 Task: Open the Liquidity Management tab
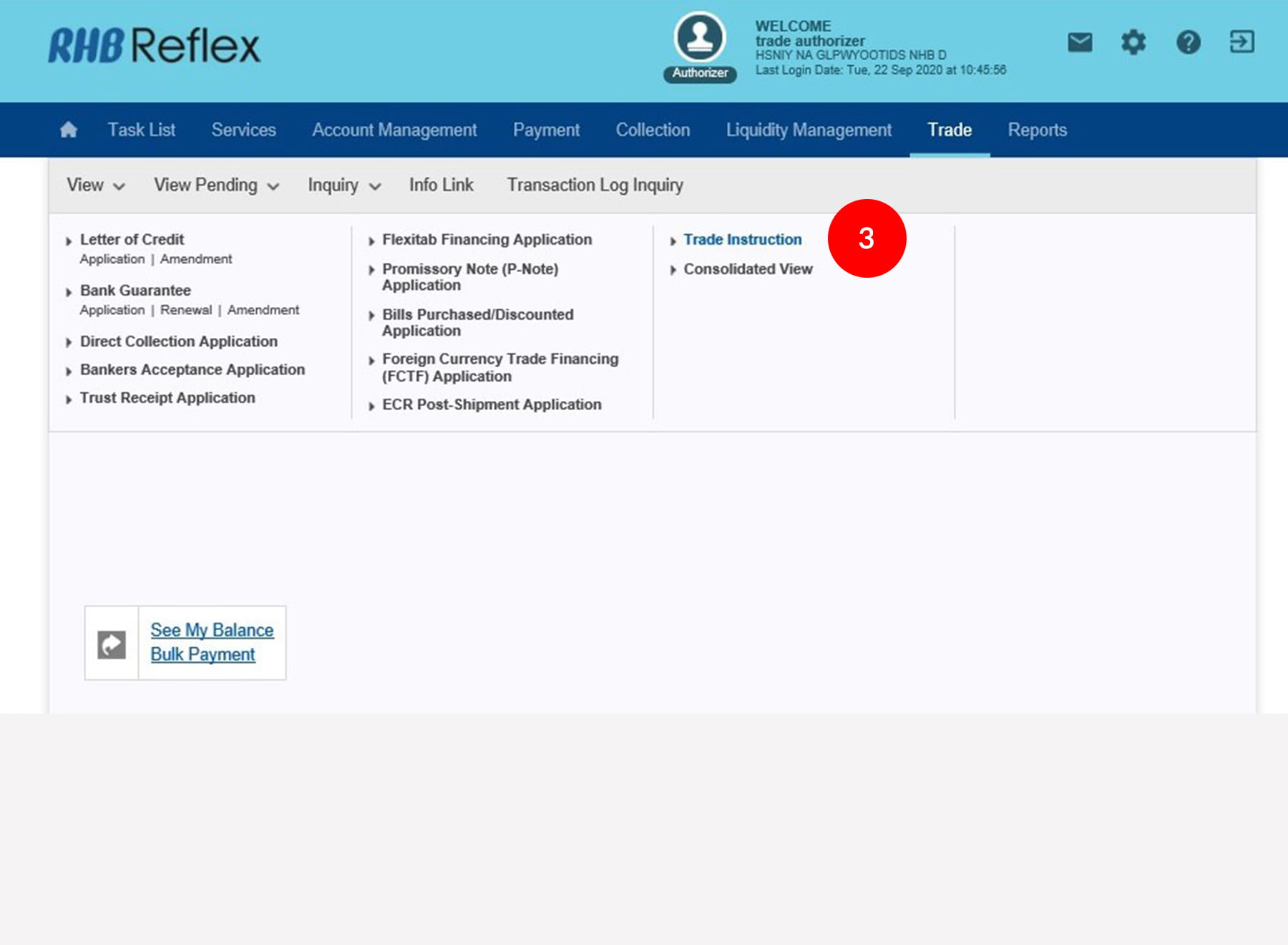coord(809,130)
